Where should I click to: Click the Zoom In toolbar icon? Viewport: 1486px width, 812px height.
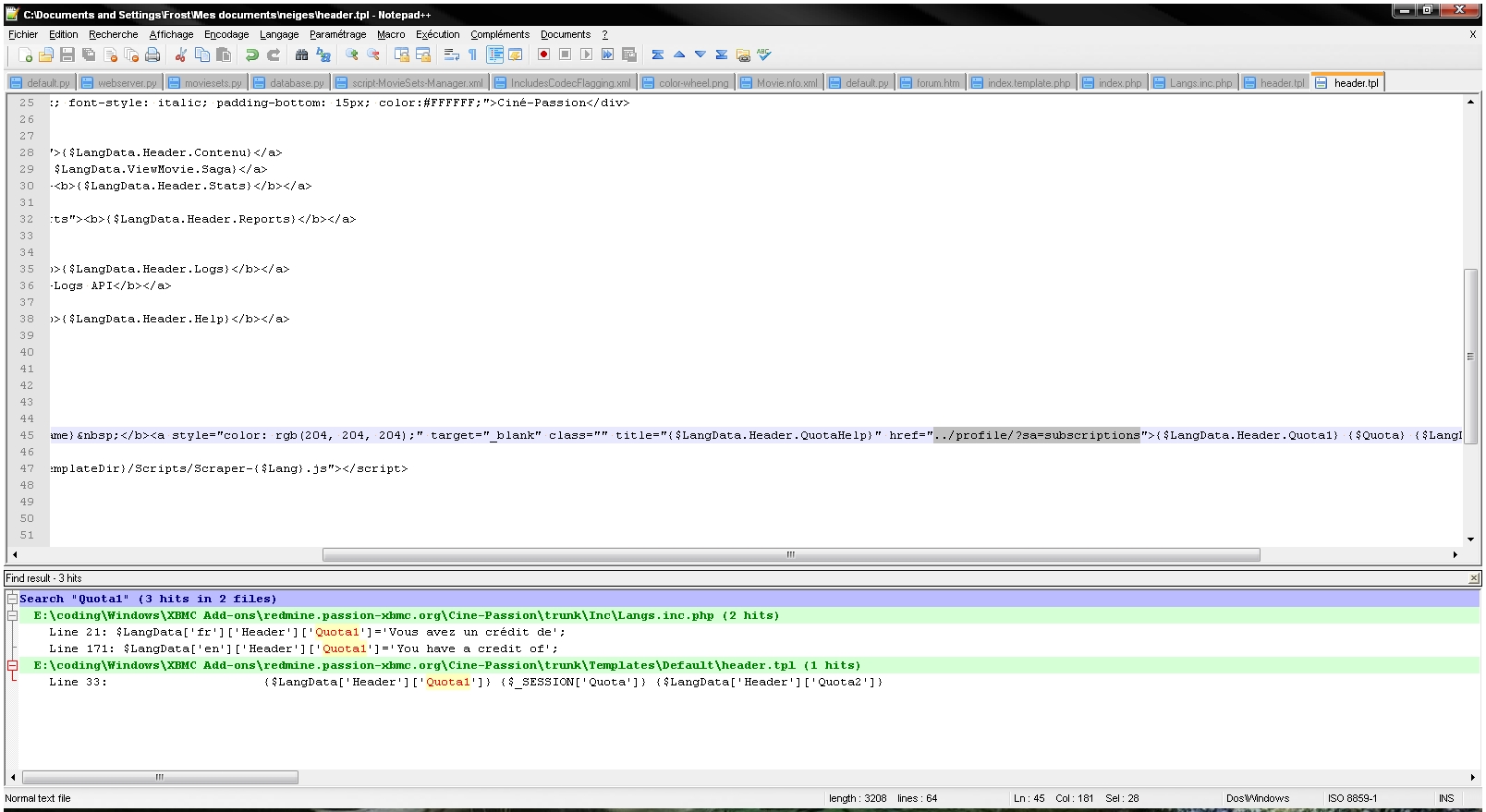pos(352,55)
